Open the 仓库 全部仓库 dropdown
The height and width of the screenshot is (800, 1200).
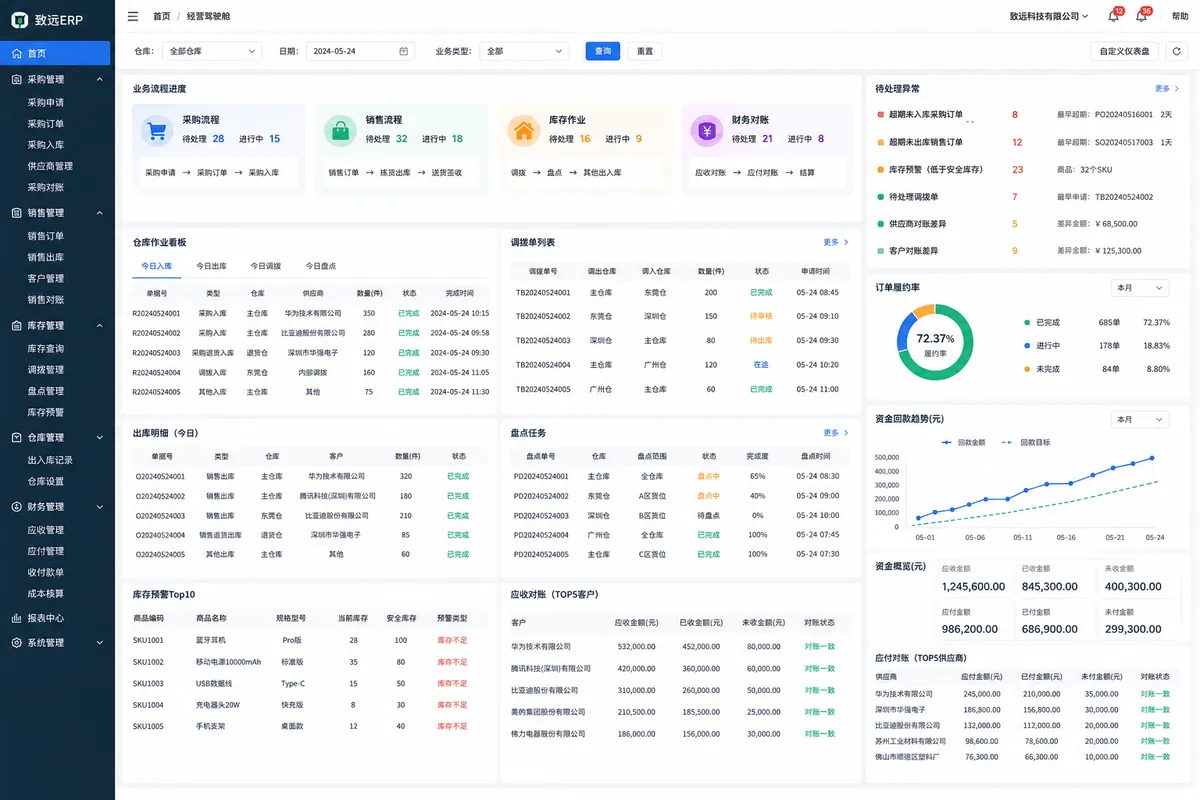click(x=211, y=51)
